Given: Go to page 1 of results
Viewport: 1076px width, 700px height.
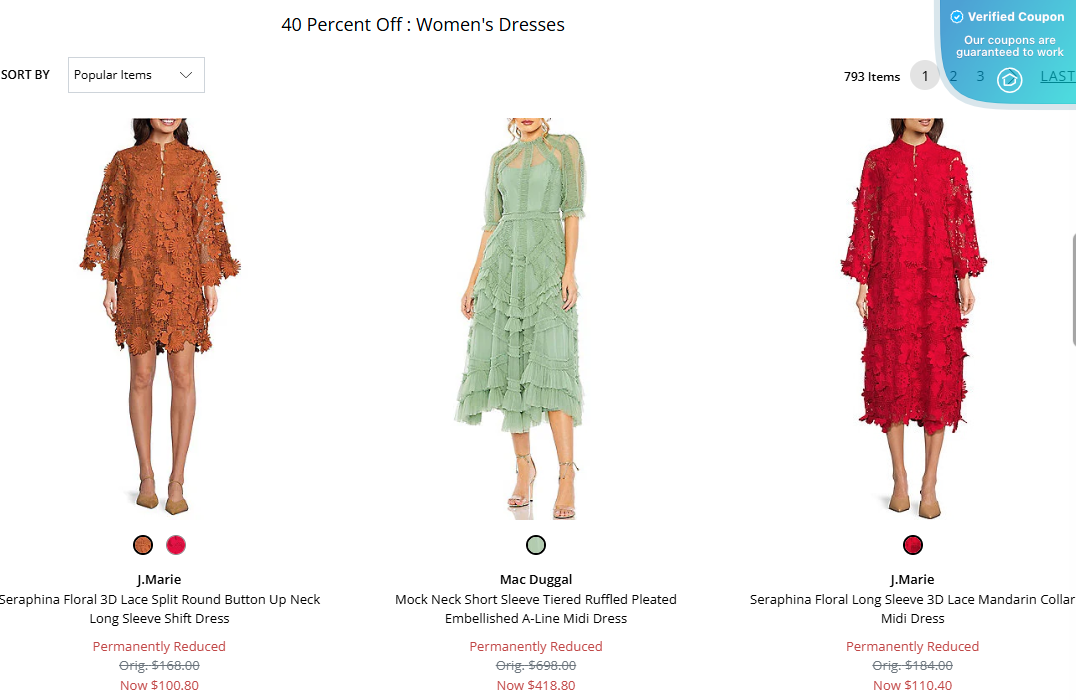Looking at the screenshot, I should 925,76.
